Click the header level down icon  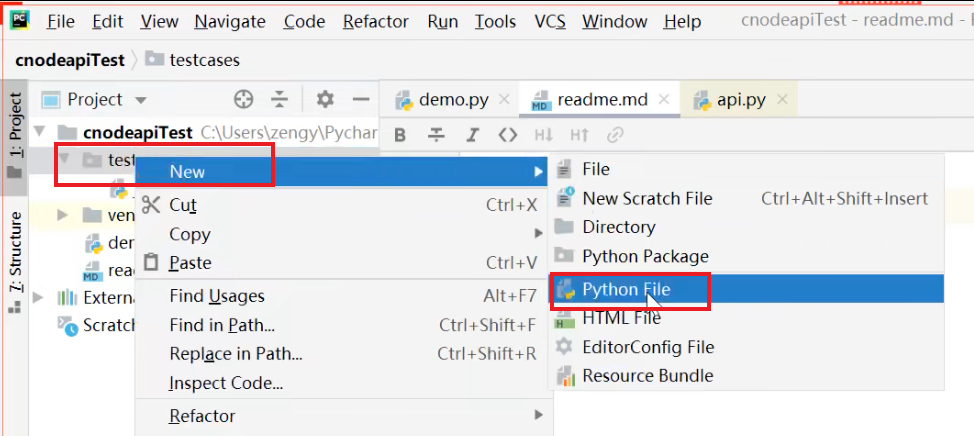pyautogui.click(x=544, y=135)
